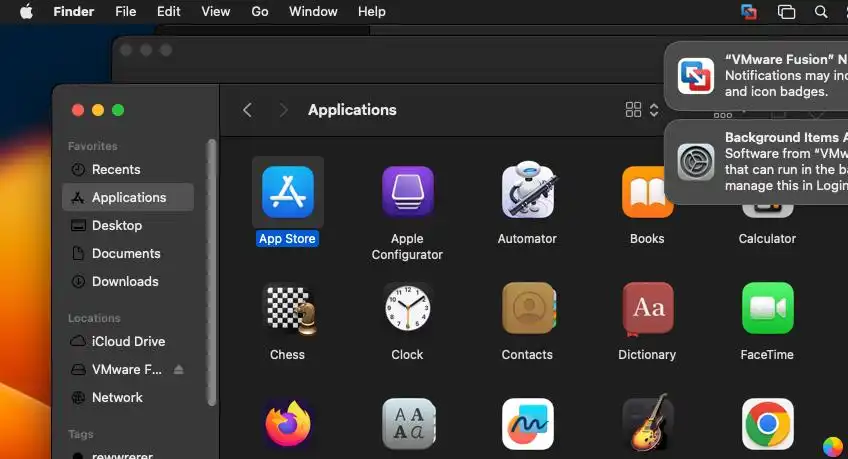Open the FaceTime app icon
This screenshot has width=848, height=459.
[768, 308]
